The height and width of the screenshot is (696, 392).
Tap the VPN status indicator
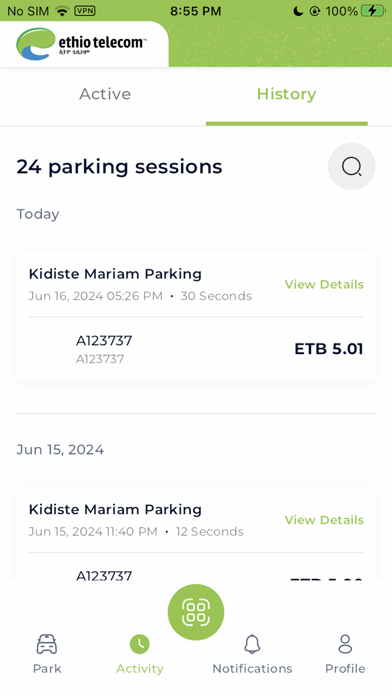85,11
